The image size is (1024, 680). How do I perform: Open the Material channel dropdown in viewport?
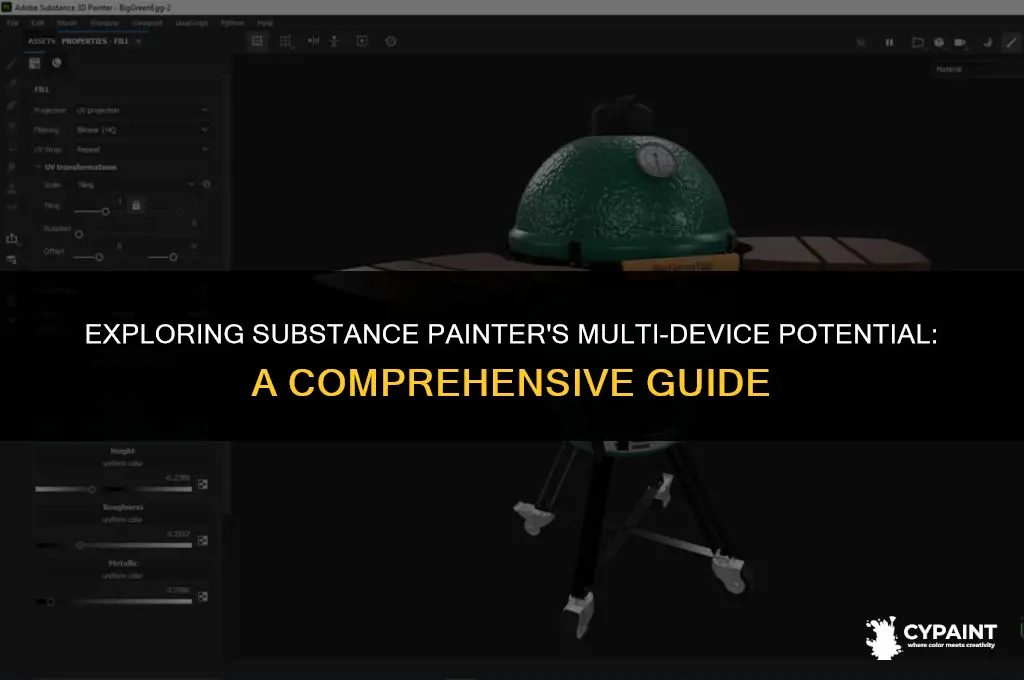click(977, 69)
